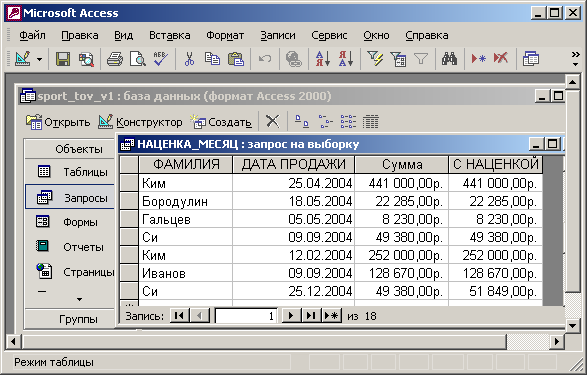Screen dimensions: 587x375
Task: Click the Бородулин cell
Action: coord(186,201)
